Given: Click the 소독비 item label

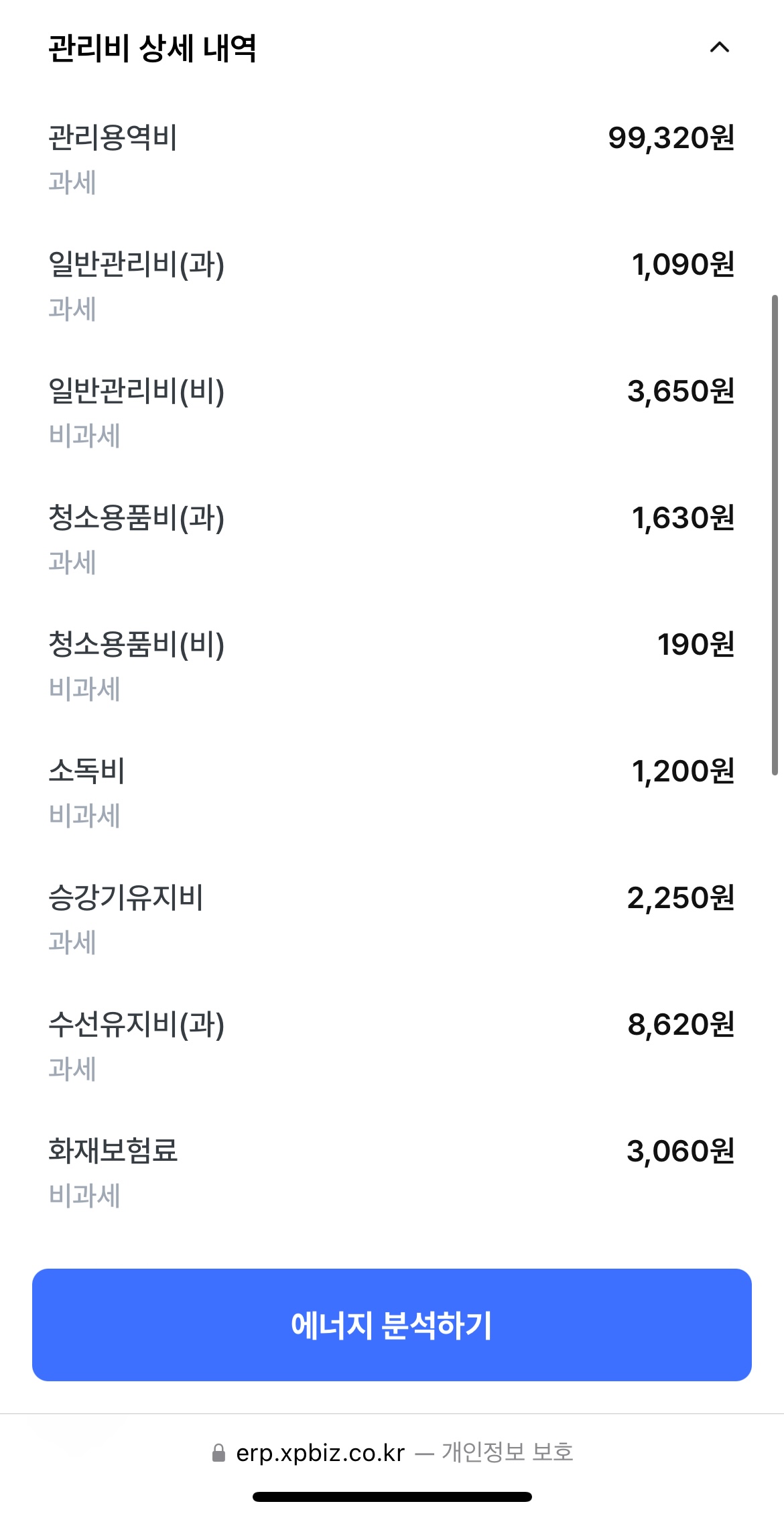Looking at the screenshot, I should 87,771.
